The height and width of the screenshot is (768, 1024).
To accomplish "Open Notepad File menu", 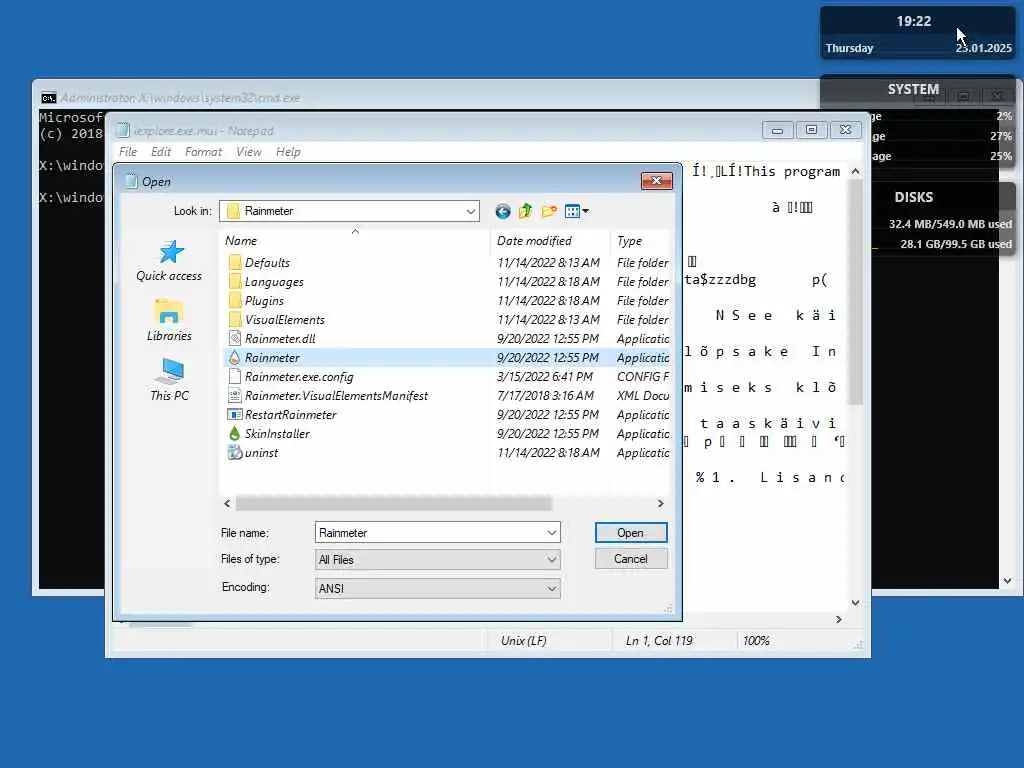I will [x=128, y=152].
